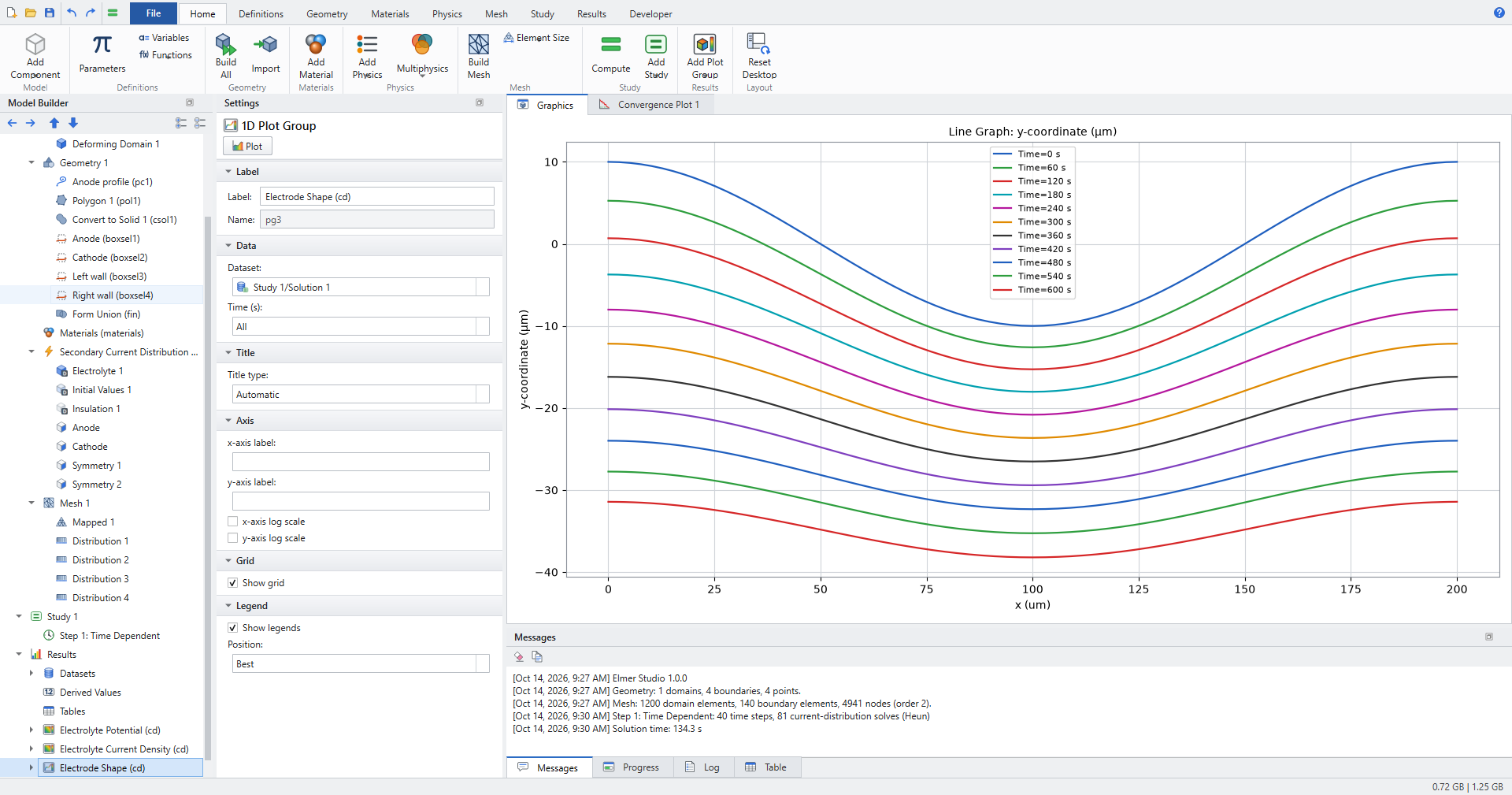Expand the Datasets tree node
Viewport: 1512px width, 795px height.
pos(31,674)
